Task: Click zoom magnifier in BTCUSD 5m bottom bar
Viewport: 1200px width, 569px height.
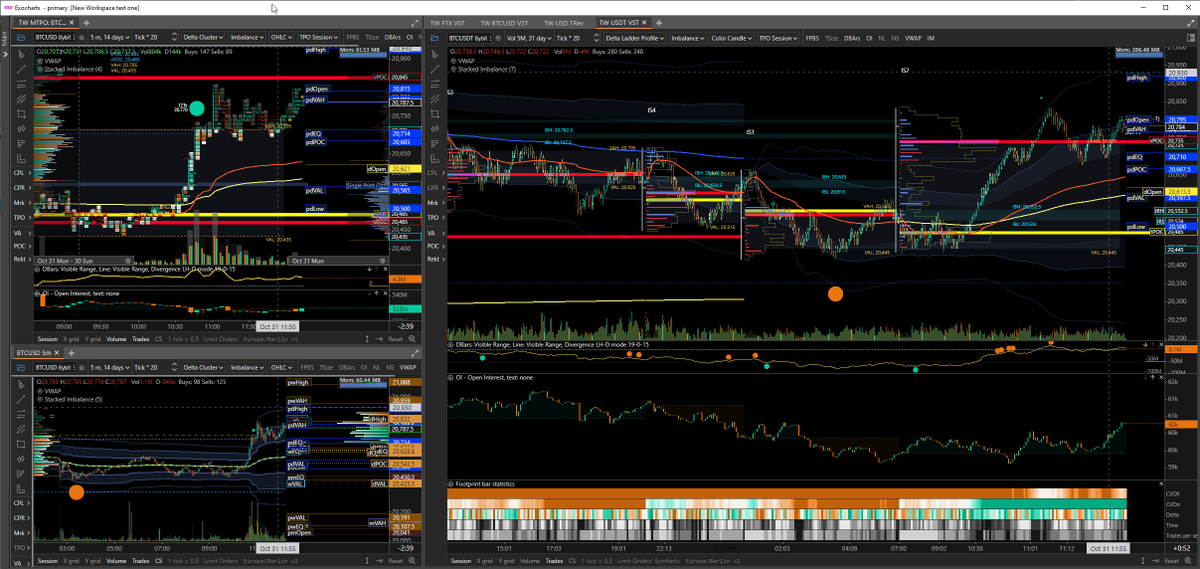Action: 412,561
